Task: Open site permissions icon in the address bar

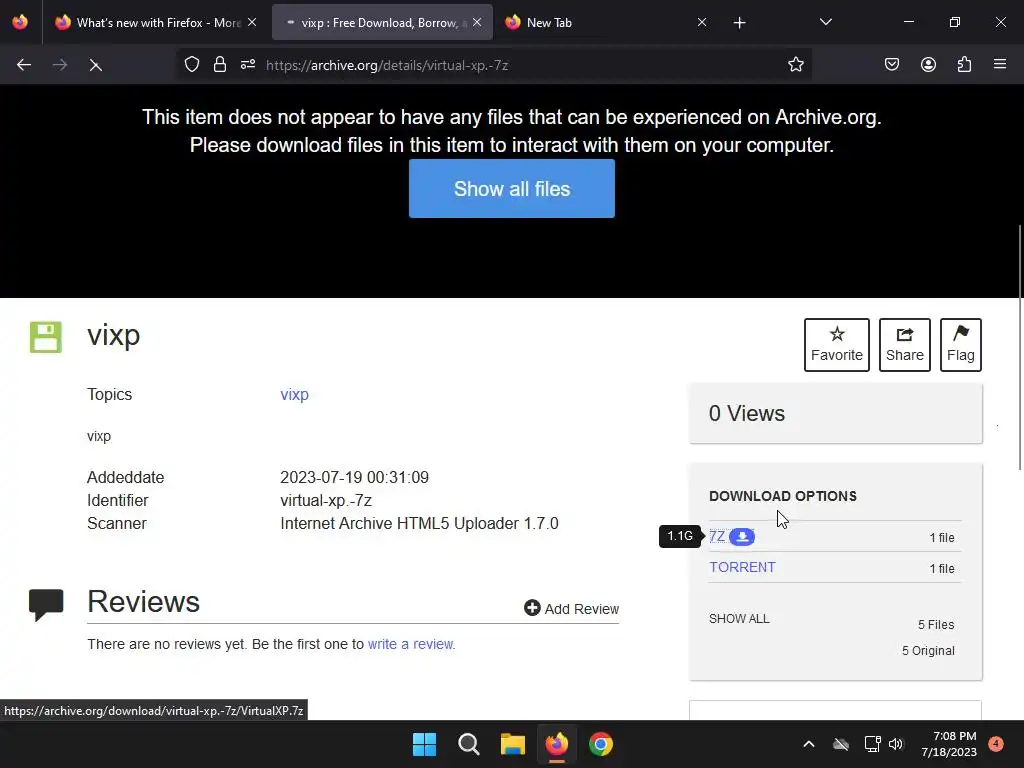Action: pyautogui.click(x=248, y=65)
